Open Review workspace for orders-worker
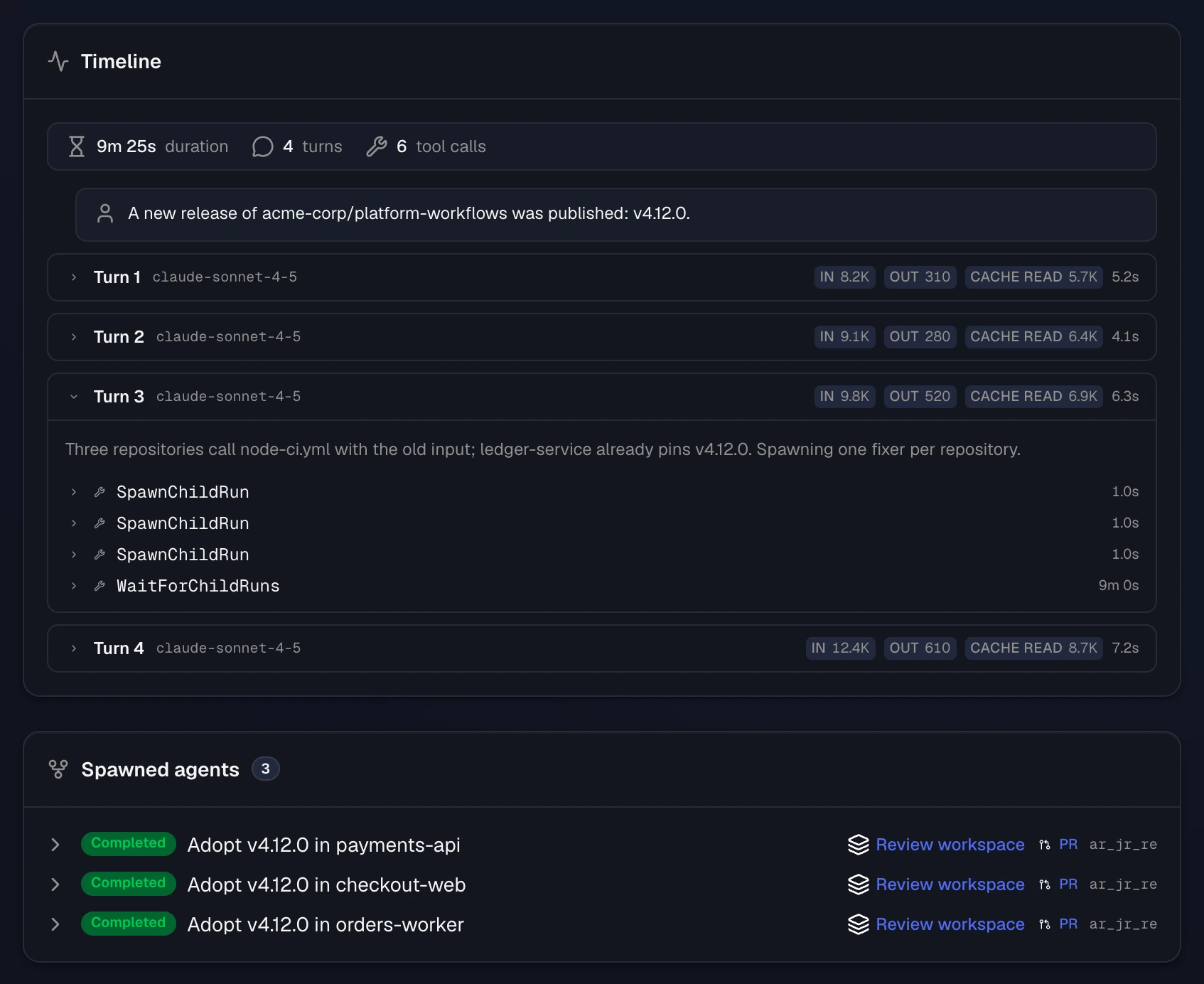Viewport: 1204px width, 984px height. (x=950, y=924)
